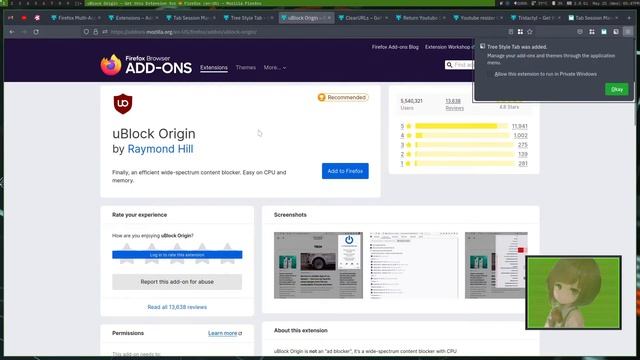Select the third pinned tab
This screenshot has width=640, height=360.
37,18
